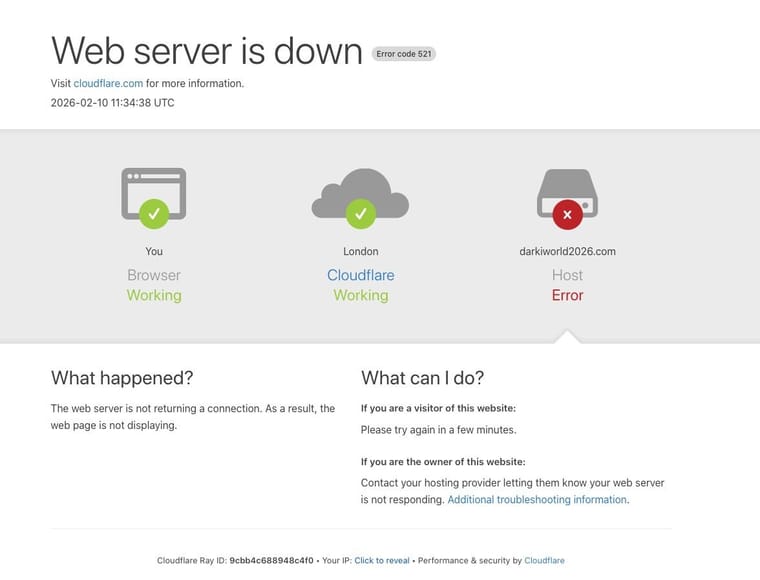760x580 pixels.
Task: Click the UTC timestamp text
Action: [112, 103]
